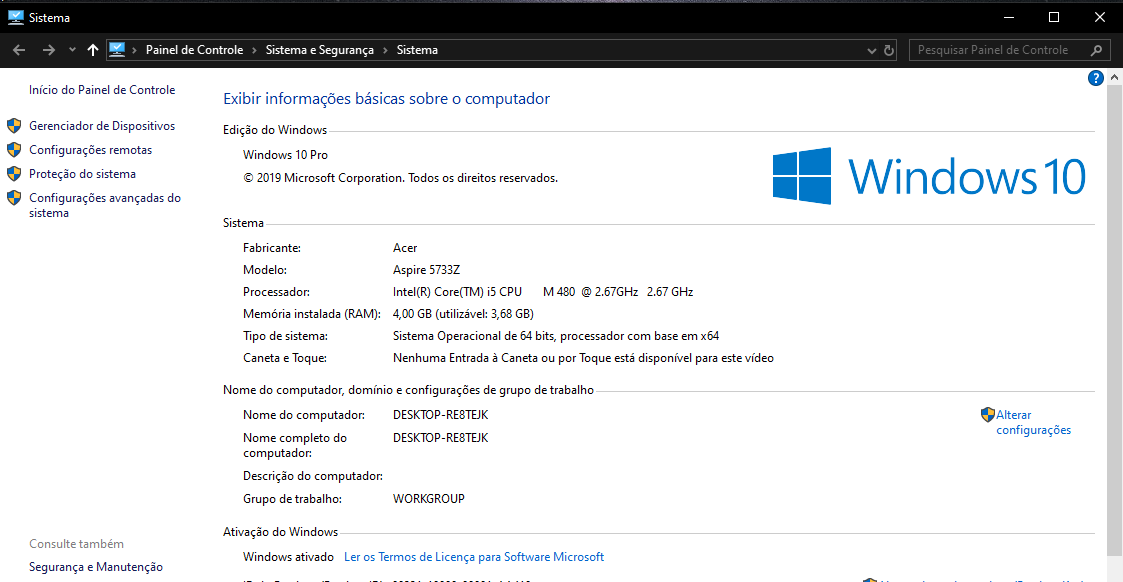This screenshot has height=582, width=1123.
Task: Select the 2019 Microsoft Corporation copyright text
Action: coord(400,178)
